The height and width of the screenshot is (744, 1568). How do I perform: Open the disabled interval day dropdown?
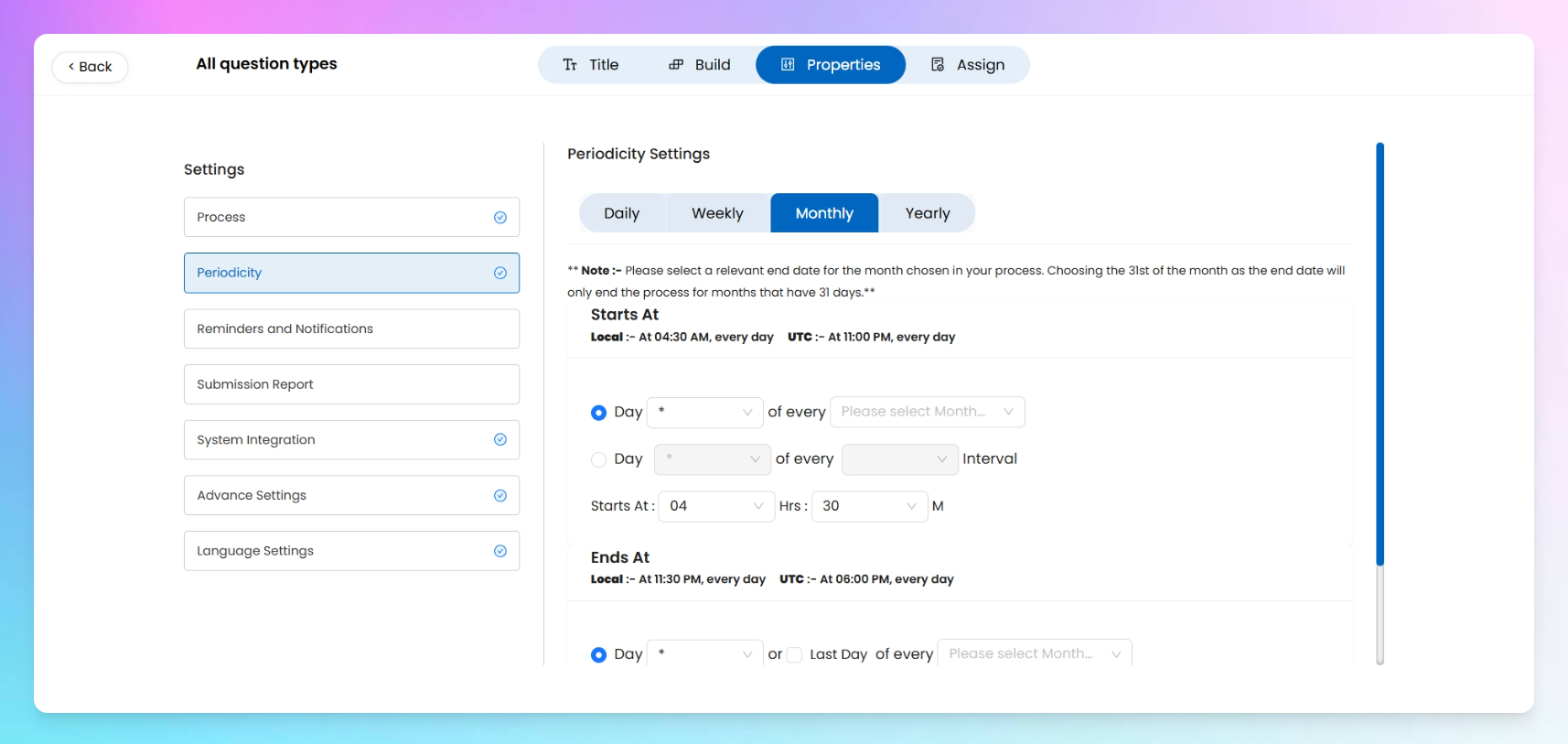pyautogui.click(x=713, y=459)
